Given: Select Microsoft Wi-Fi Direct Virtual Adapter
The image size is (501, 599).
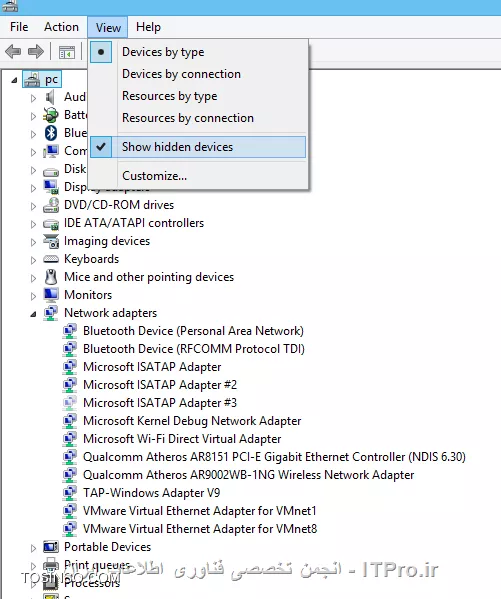Looking at the screenshot, I should 182,439.
